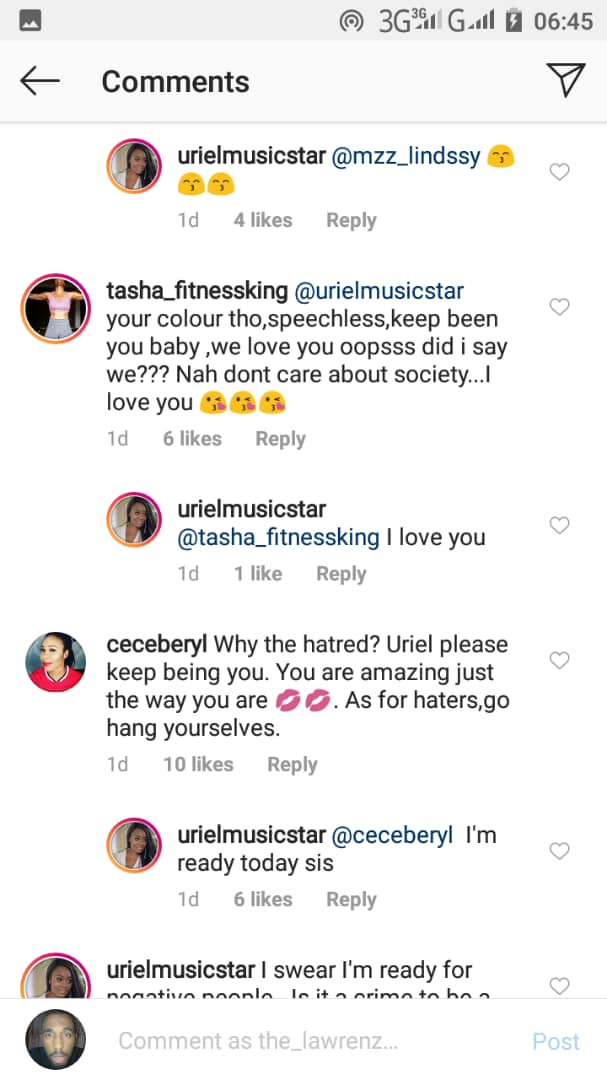Reply to tasha_fitnessking's comment
The height and width of the screenshot is (1080, 607).
tap(280, 438)
